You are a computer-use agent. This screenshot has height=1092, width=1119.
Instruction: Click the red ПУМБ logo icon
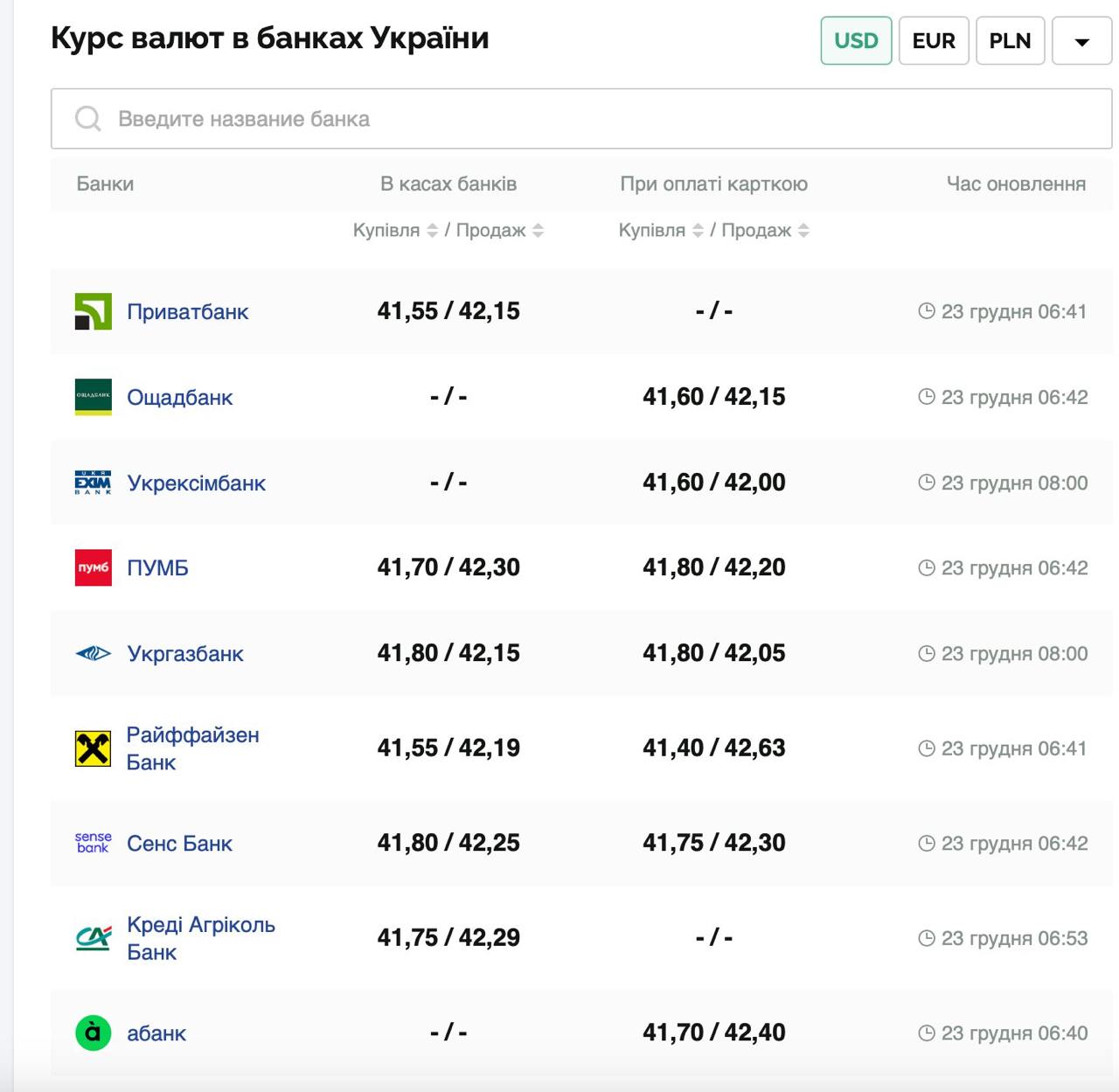(x=93, y=568)
